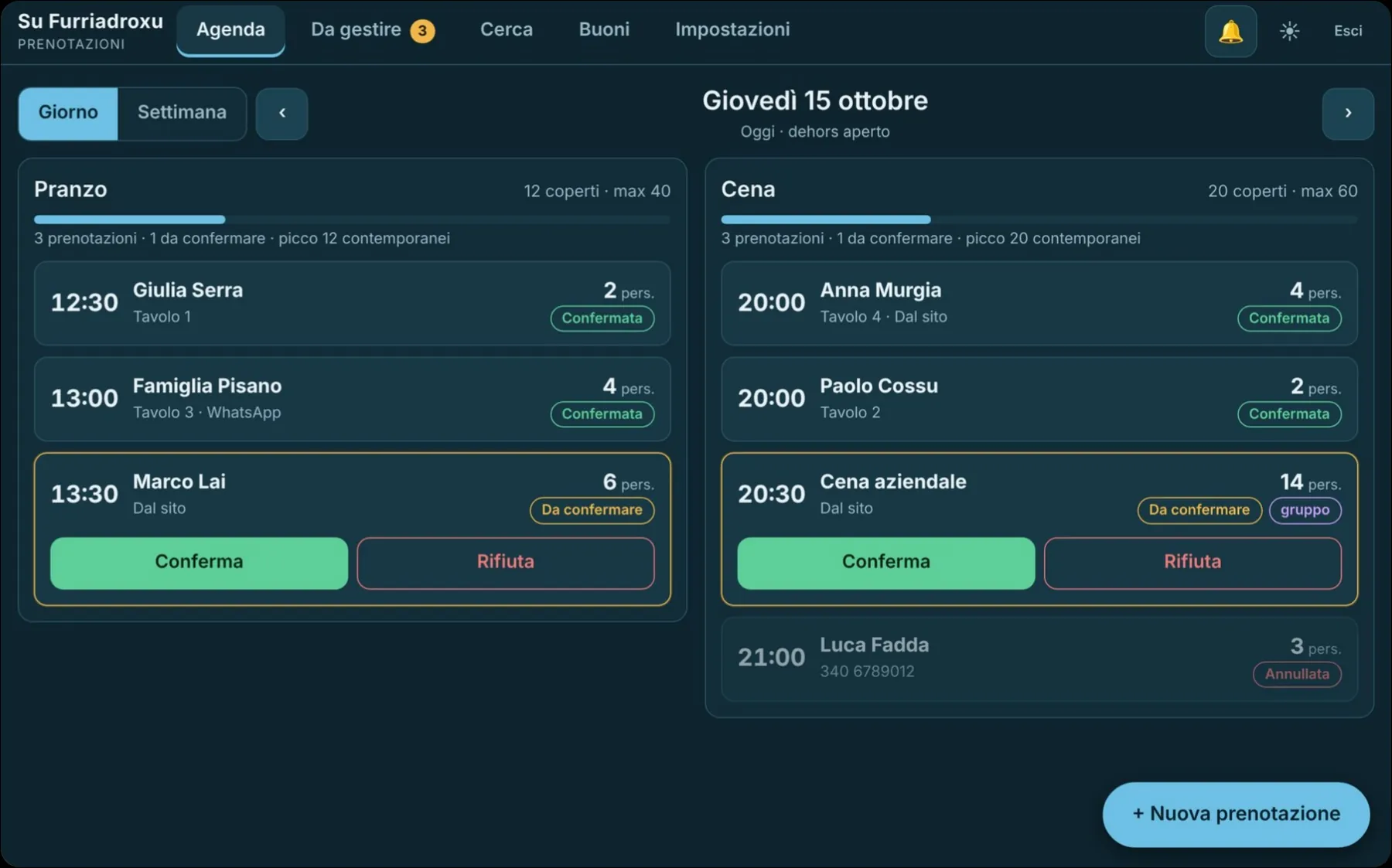The height and width of the screenshot is (868, 1392).
Task: Create a Nuova prenotazione
Action: pos(1236,814)
